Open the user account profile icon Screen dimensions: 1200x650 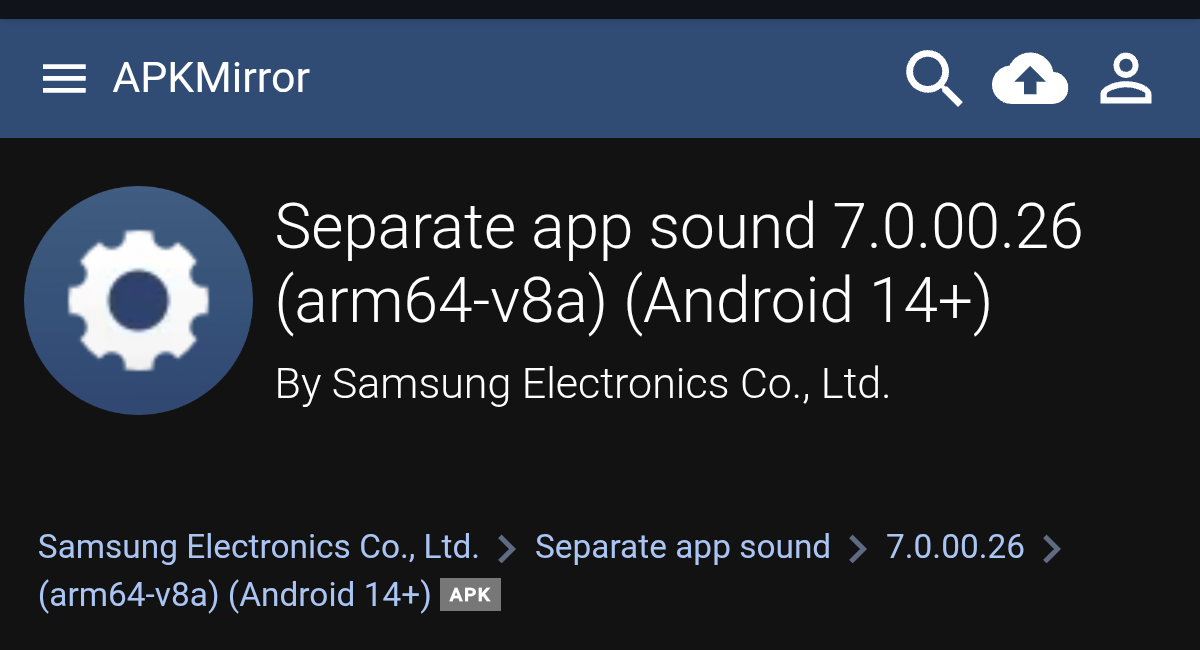pyautogui.click(x=1126, y=79)
